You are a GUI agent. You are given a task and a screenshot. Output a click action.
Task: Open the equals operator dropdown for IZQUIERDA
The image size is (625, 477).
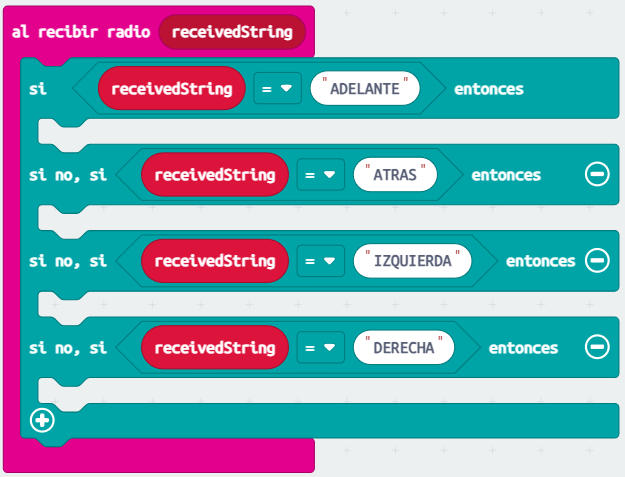point(320,261)
